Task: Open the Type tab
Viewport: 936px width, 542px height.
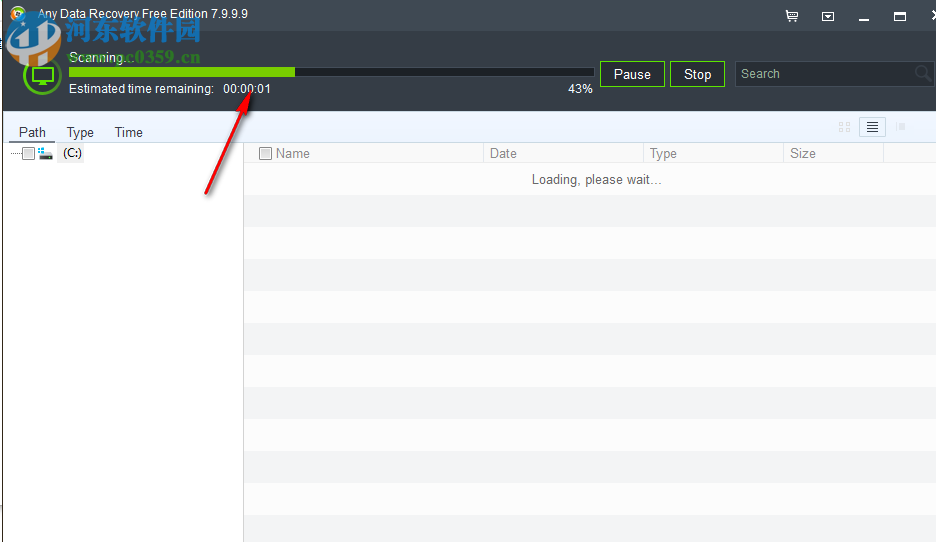Action: tap(80, 132)
